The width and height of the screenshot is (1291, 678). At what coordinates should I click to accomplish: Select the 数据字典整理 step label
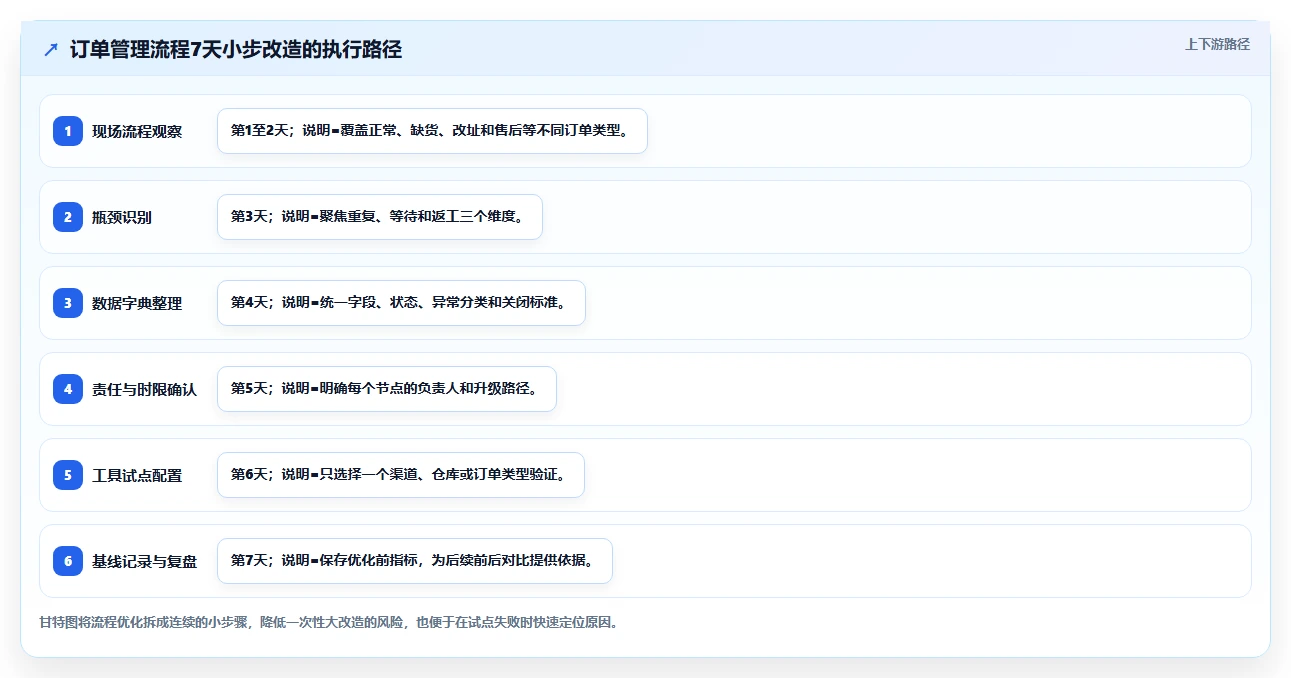point(137,303)
